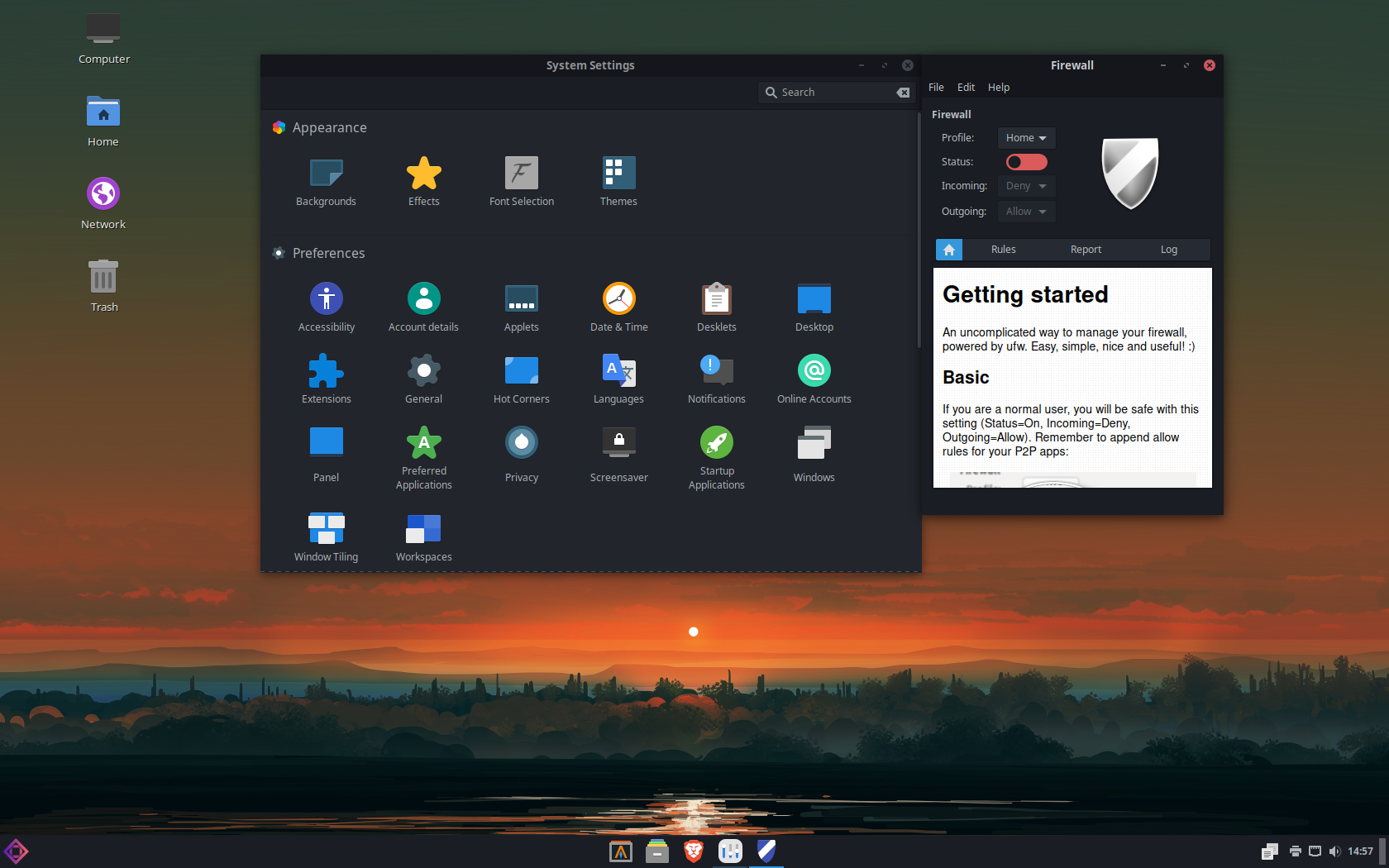Screen dimensions: 1389x868
Task: Open the Firewall Edit menu
Action: [x=966, y=87]
